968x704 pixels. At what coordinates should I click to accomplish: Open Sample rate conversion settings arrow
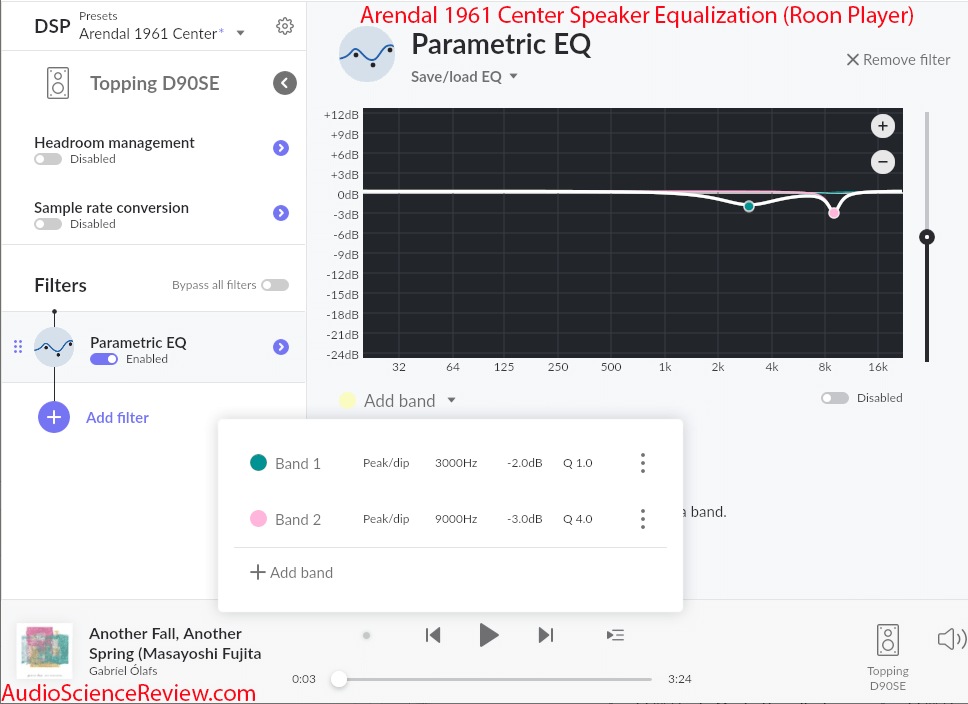click(281, 213)
